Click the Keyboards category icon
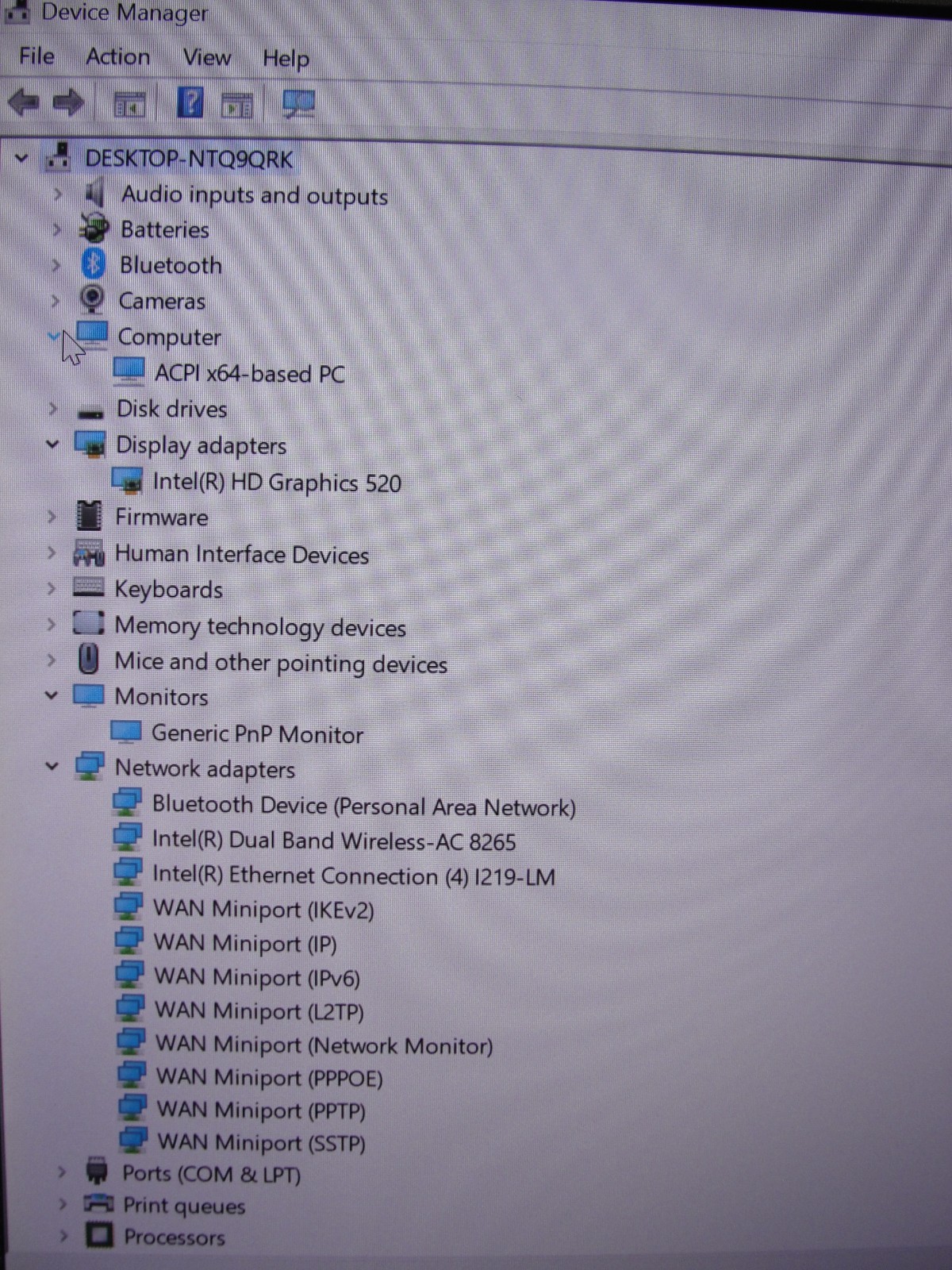The image size is (952, 1270). (88, 587)
